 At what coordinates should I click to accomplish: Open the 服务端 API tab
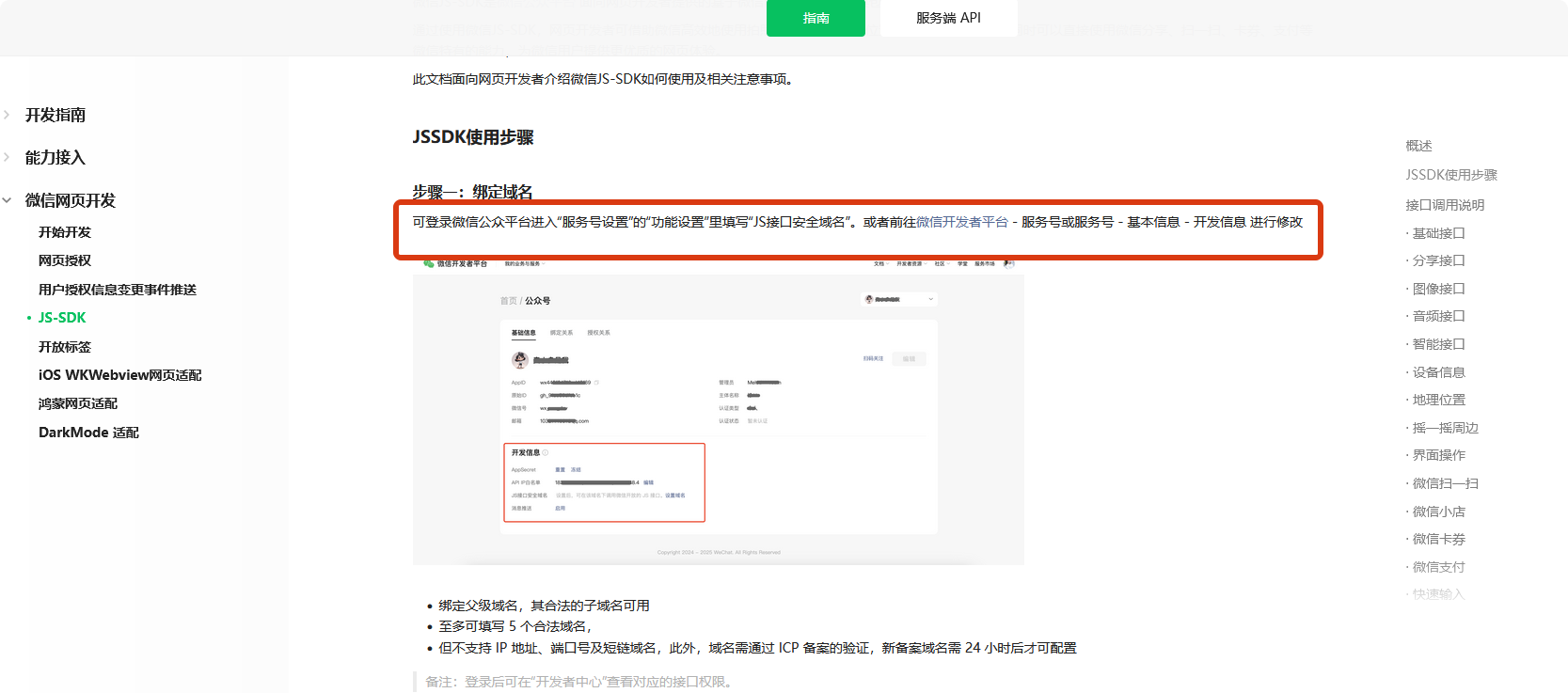tap(948, 18)
